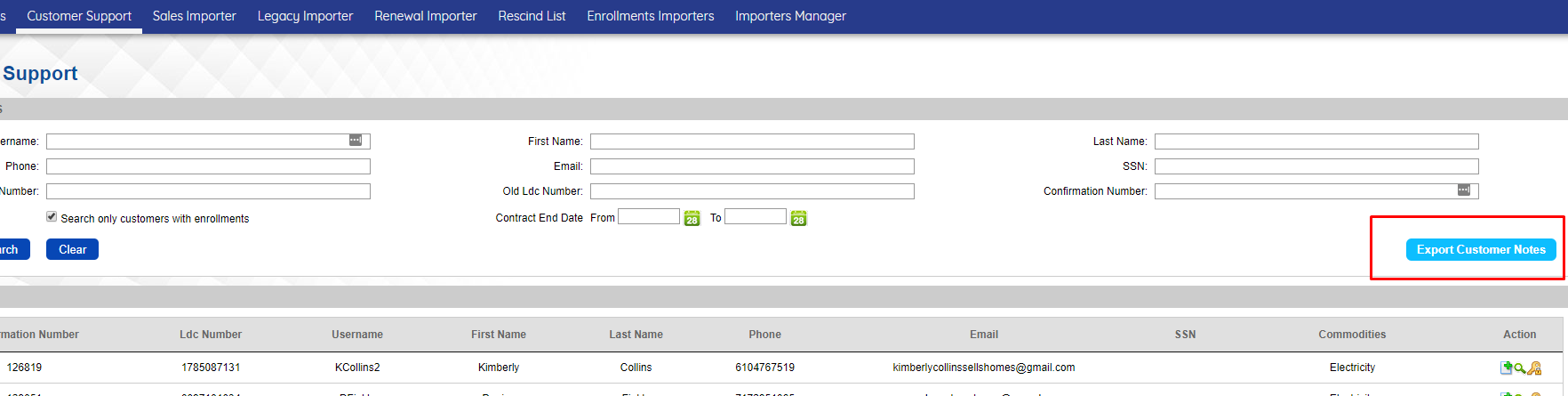The height and width of the screenshot is (396, 1568).
Task: Click the SSN input field
Action: pyautogui.click(x=1316, y=166)
